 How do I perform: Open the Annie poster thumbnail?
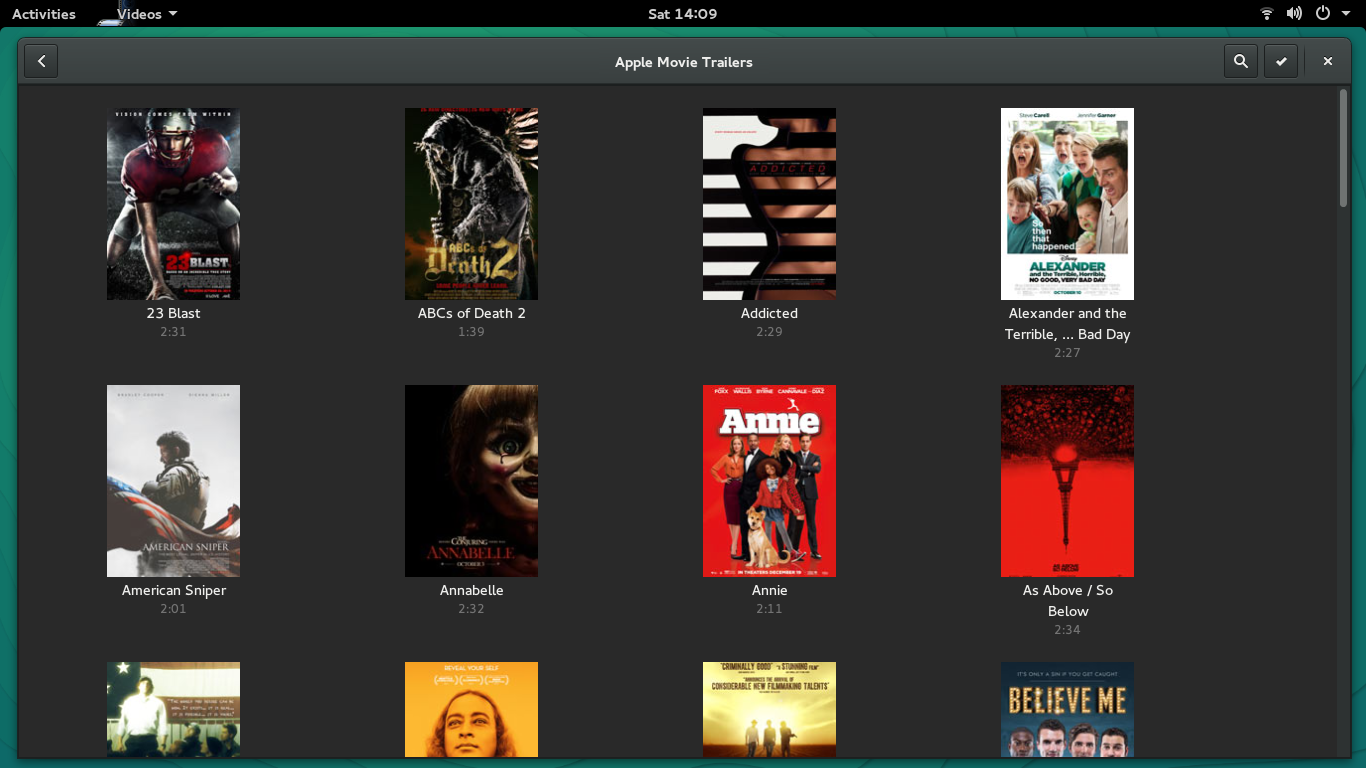(769, 481)
